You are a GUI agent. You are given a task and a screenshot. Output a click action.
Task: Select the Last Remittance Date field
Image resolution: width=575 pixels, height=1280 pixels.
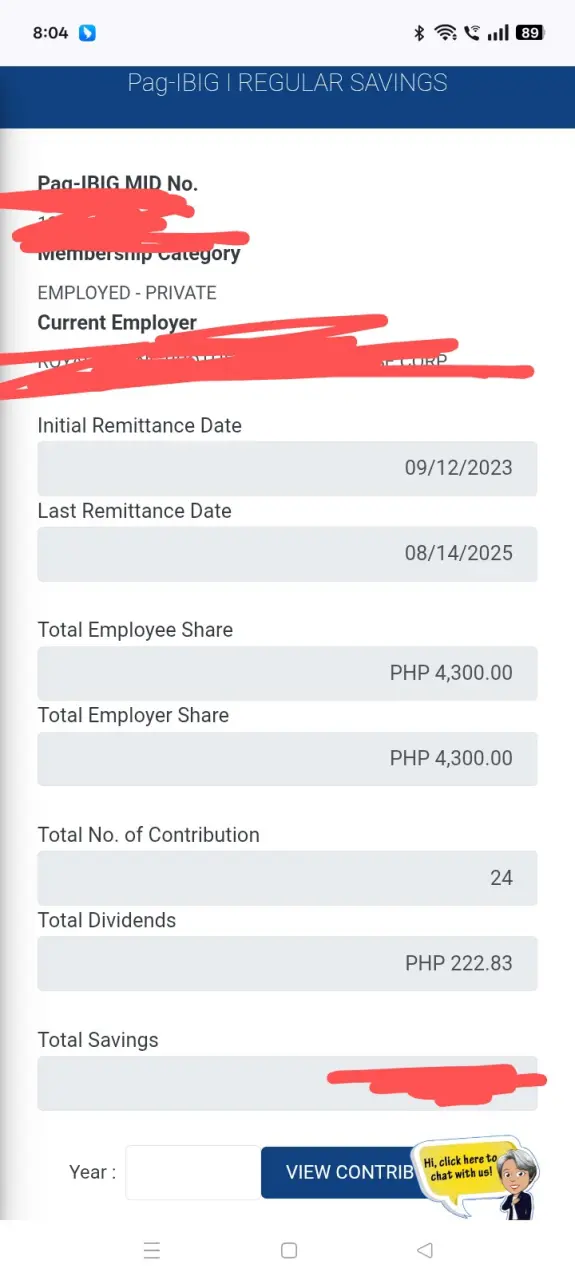pos(287,554)
